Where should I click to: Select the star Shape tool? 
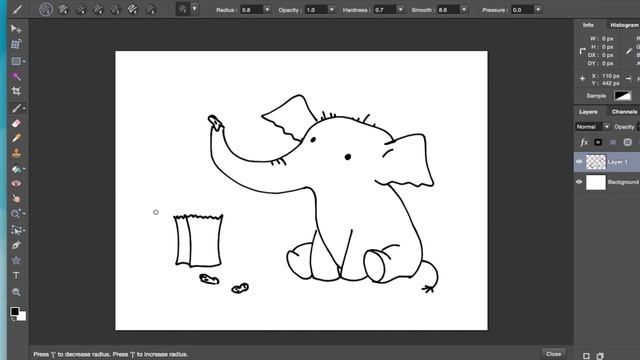16,260
